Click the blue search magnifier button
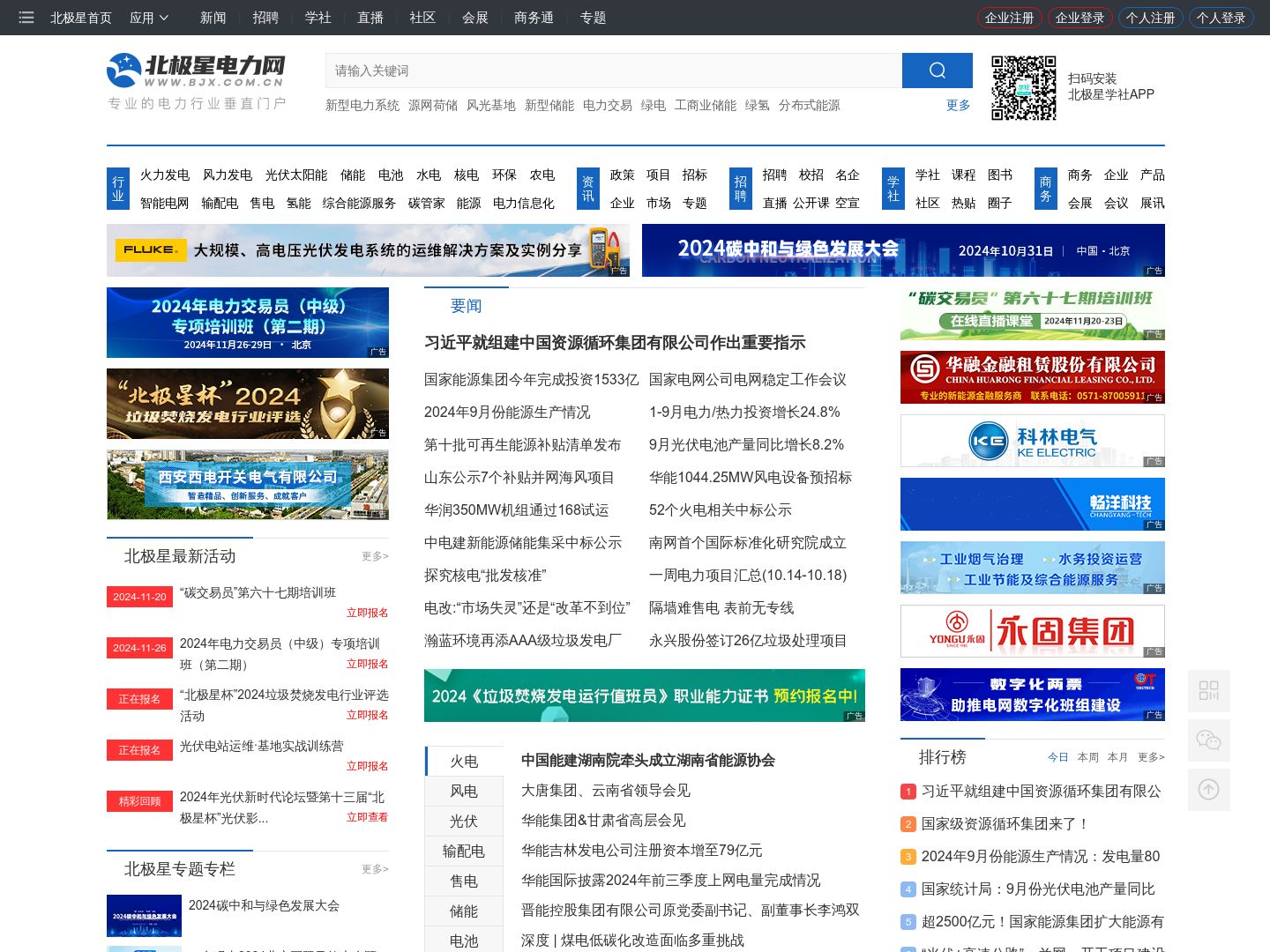Screen dimensions: 1270x952 [937, 71]
